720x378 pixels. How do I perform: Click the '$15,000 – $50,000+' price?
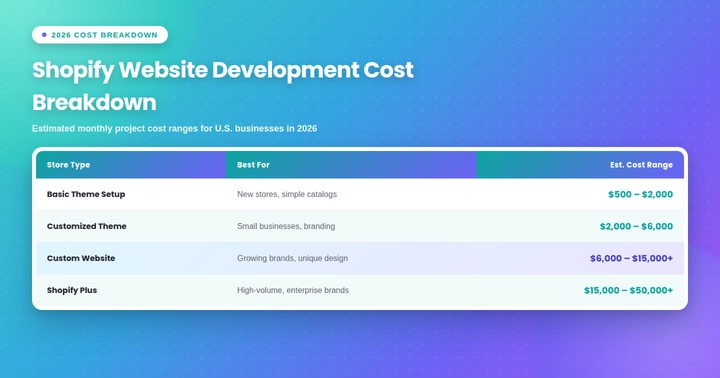[x=629, y=290]
